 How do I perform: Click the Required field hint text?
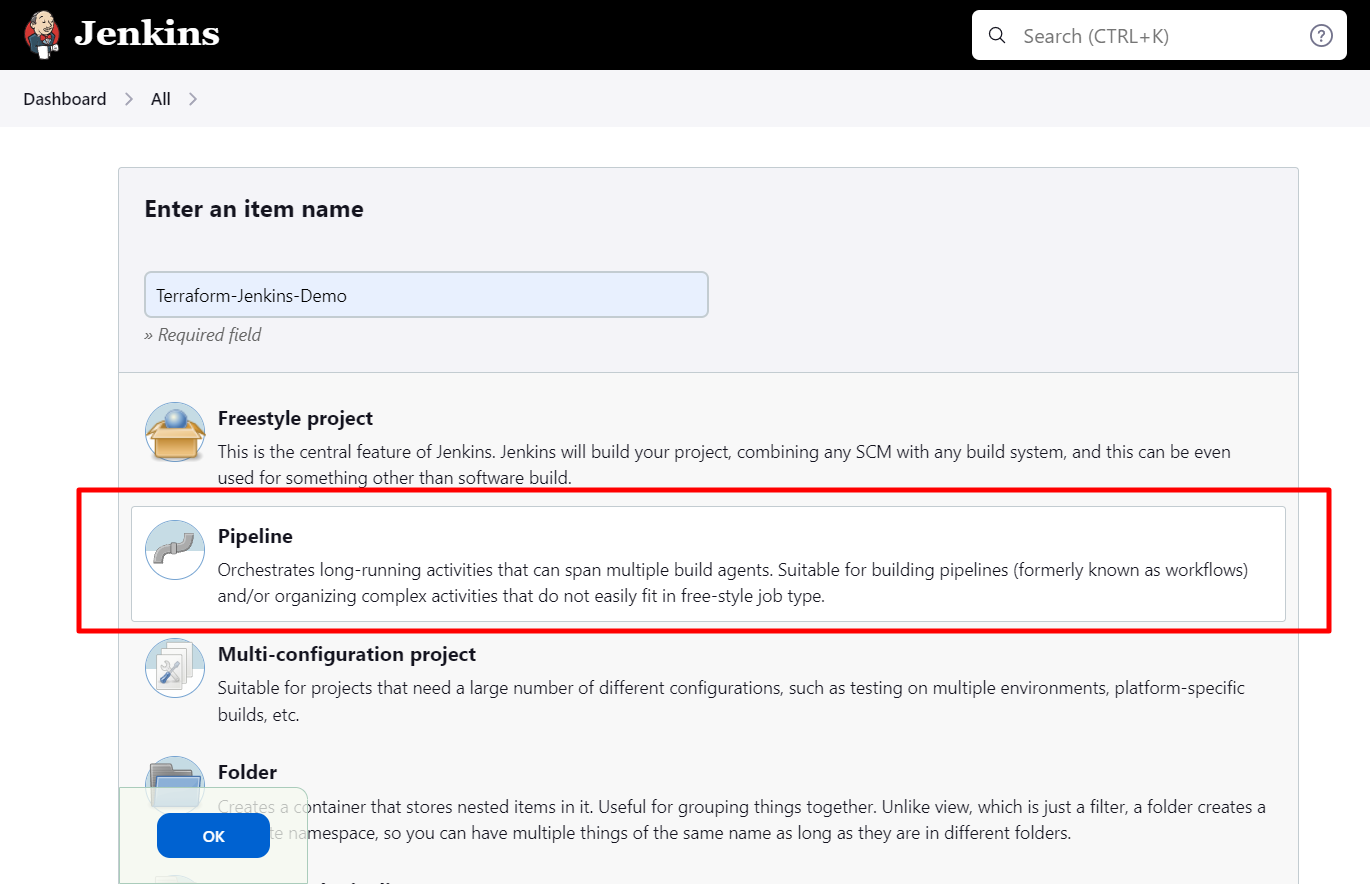pos(203,335)
